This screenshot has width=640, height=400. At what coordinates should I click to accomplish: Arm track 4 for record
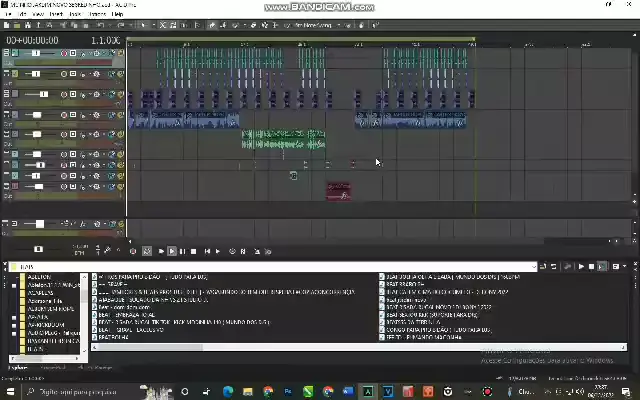coord(64,115)
